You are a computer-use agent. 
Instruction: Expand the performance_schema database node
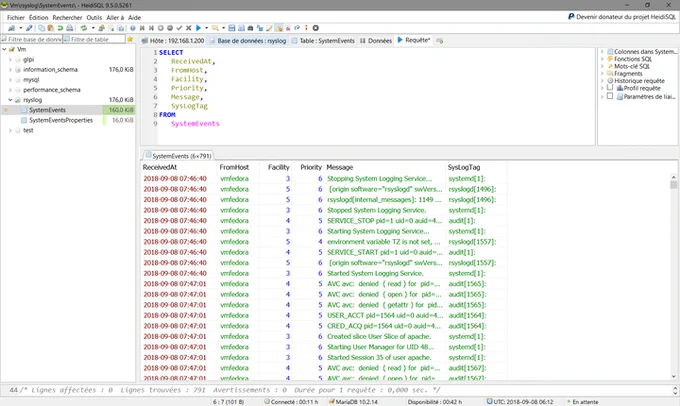(x=10, y=90)
